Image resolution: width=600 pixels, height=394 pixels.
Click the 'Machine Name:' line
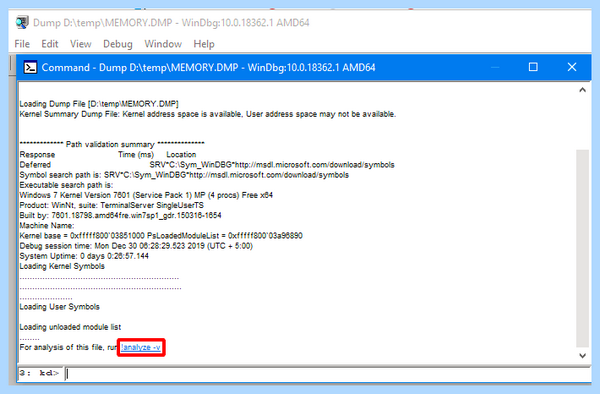point(47,226)
